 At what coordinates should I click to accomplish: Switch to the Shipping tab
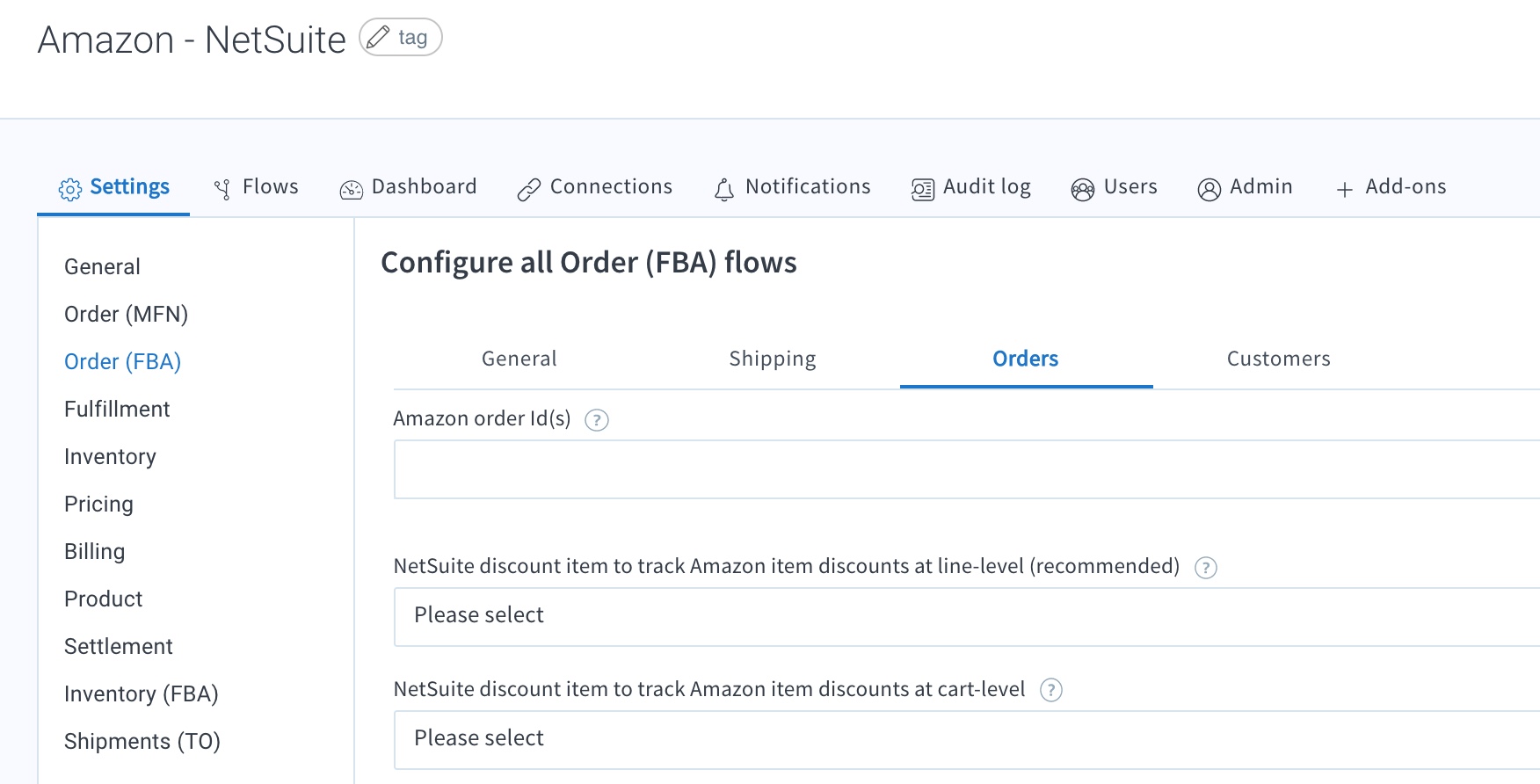(x=773, y=359)
